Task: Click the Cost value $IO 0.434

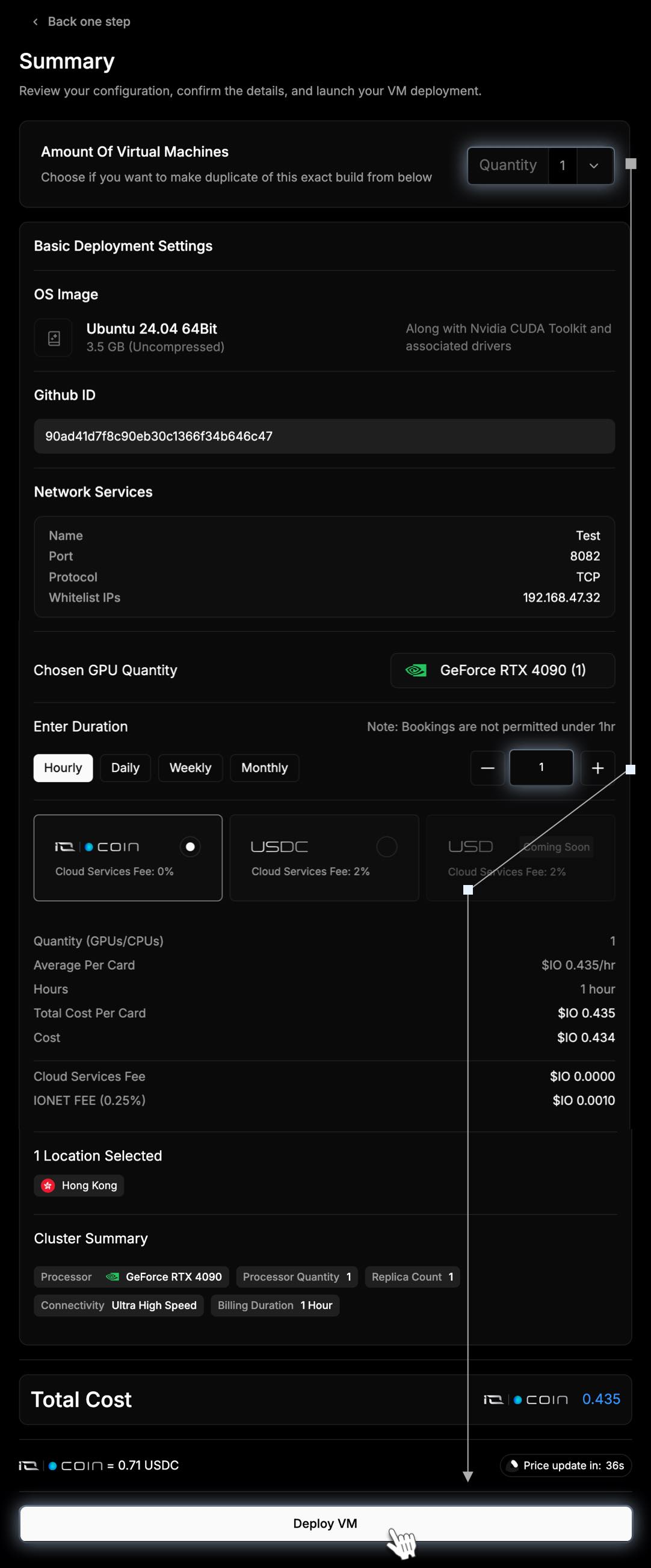Action: [x=586, y=1037]
